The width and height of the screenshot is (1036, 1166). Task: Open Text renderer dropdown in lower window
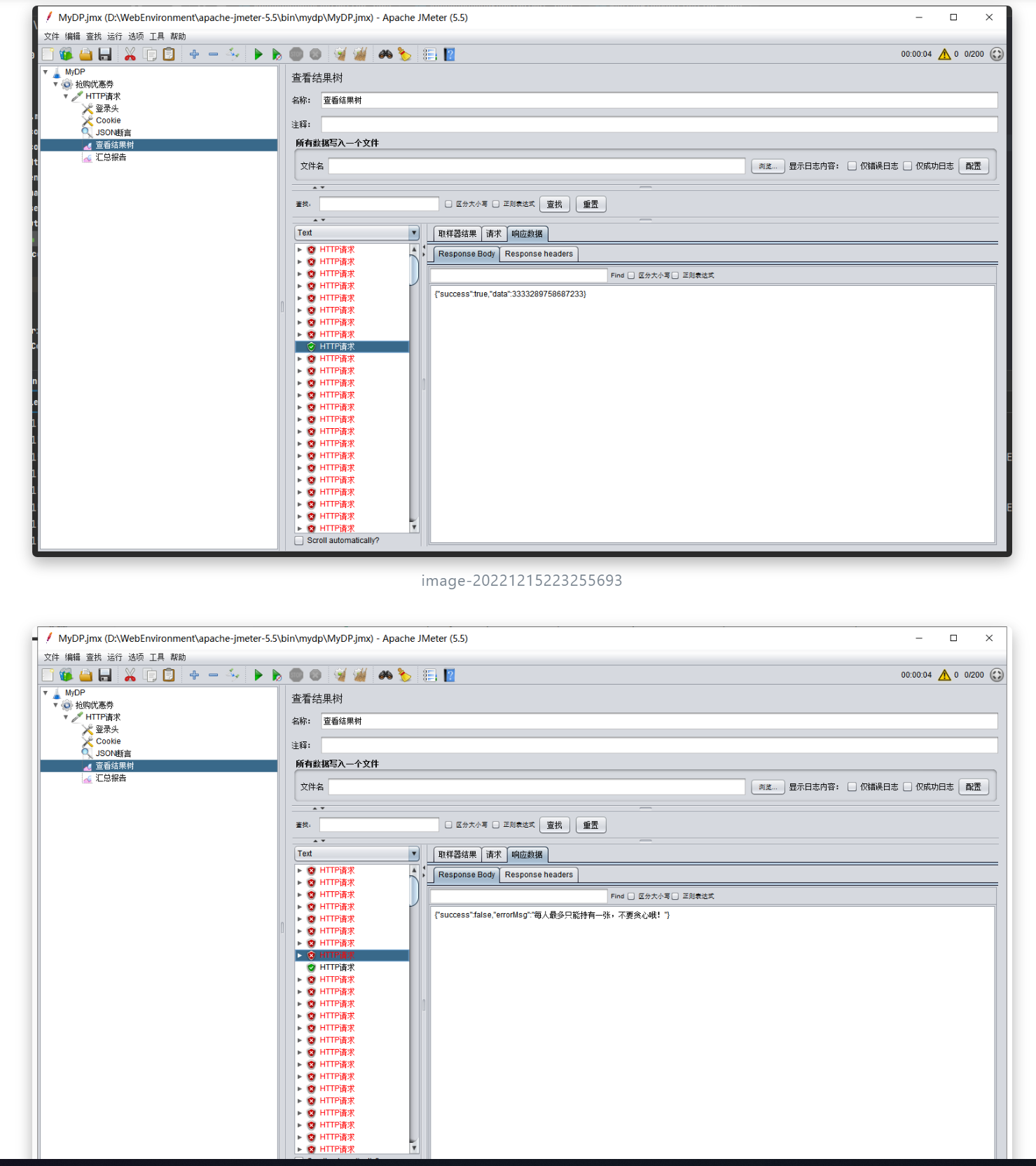coord(357,853)
